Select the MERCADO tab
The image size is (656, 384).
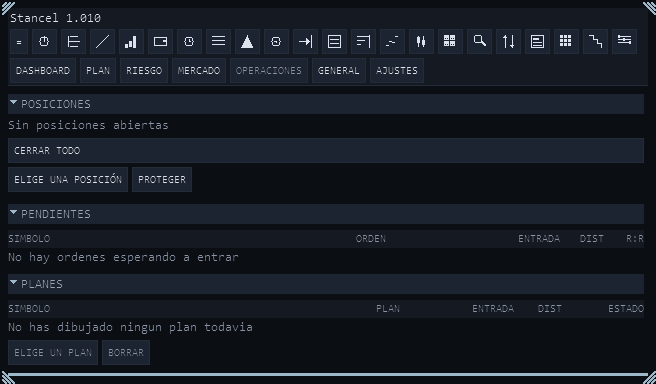[199, 71]
